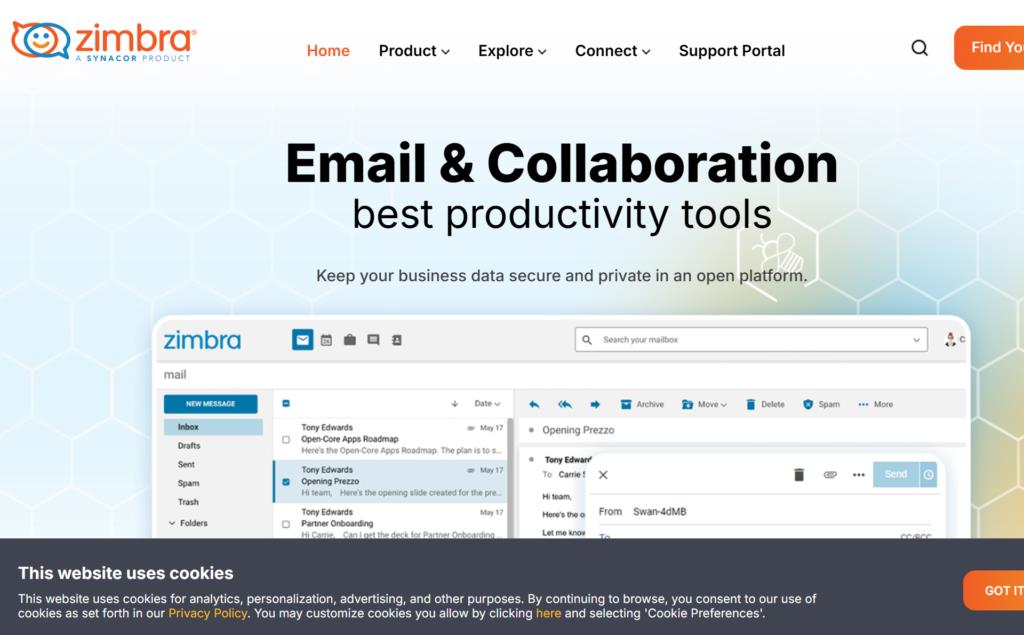Mark message as Spam from the toolbar

click(821, 404)
